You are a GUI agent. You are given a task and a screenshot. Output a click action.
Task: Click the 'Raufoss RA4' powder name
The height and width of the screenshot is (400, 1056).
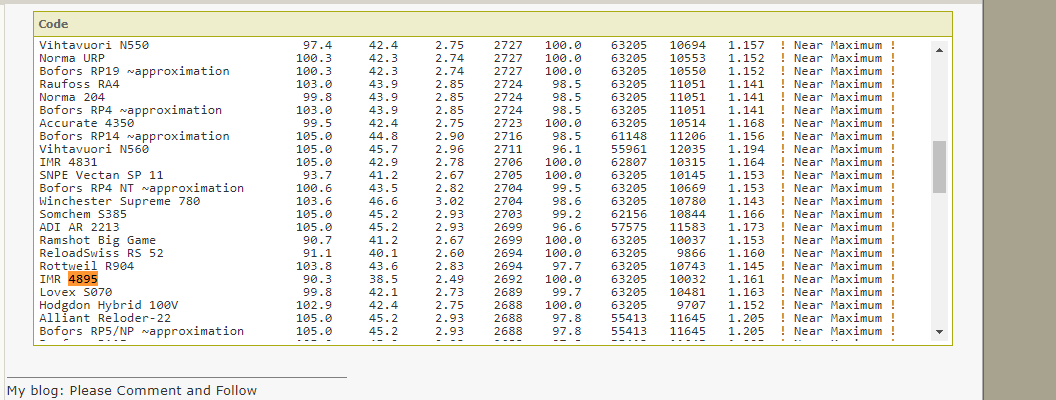point(79,84)
